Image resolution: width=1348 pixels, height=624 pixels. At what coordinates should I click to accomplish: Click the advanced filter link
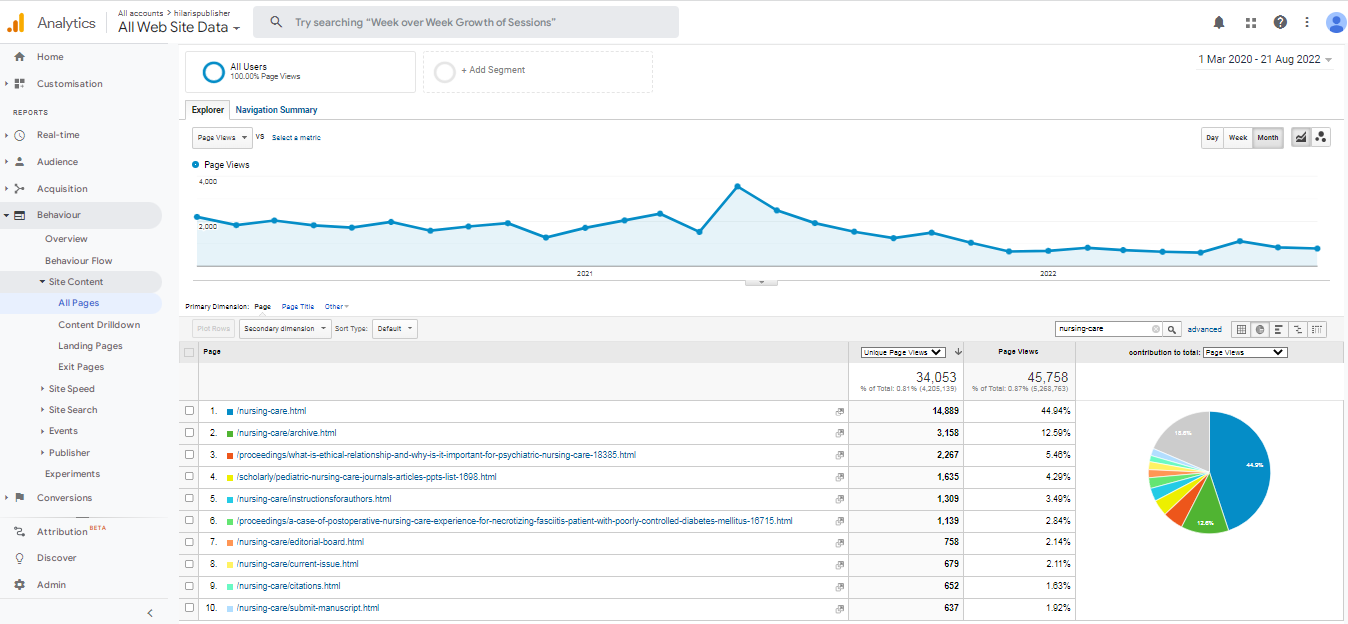(1204, 329)
